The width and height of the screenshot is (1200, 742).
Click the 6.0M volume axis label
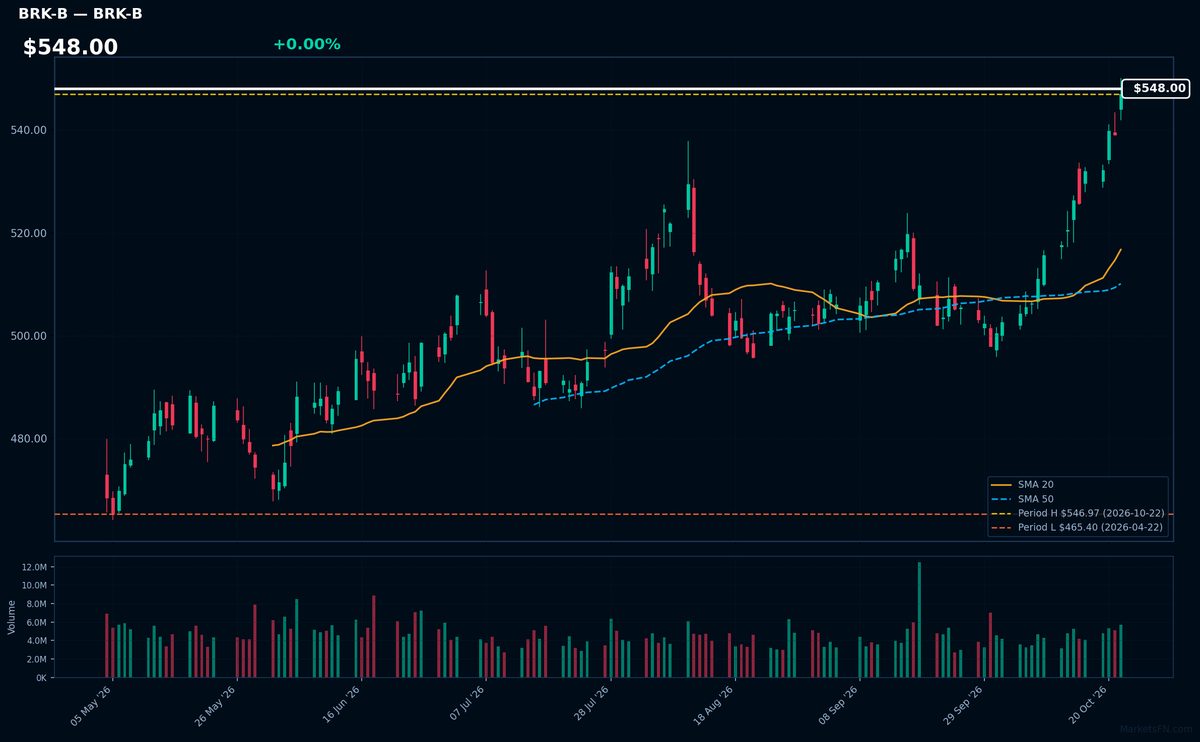coord(36,622)
